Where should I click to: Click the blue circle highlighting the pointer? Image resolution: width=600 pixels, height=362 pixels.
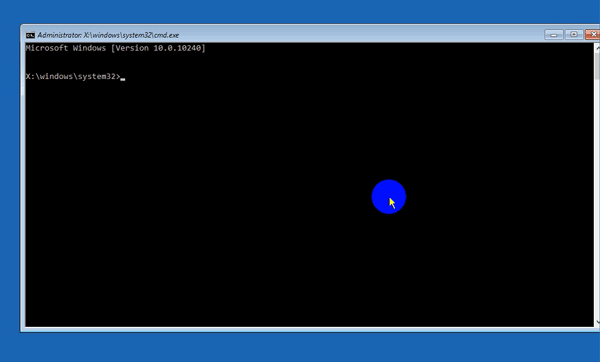[388, 197]
